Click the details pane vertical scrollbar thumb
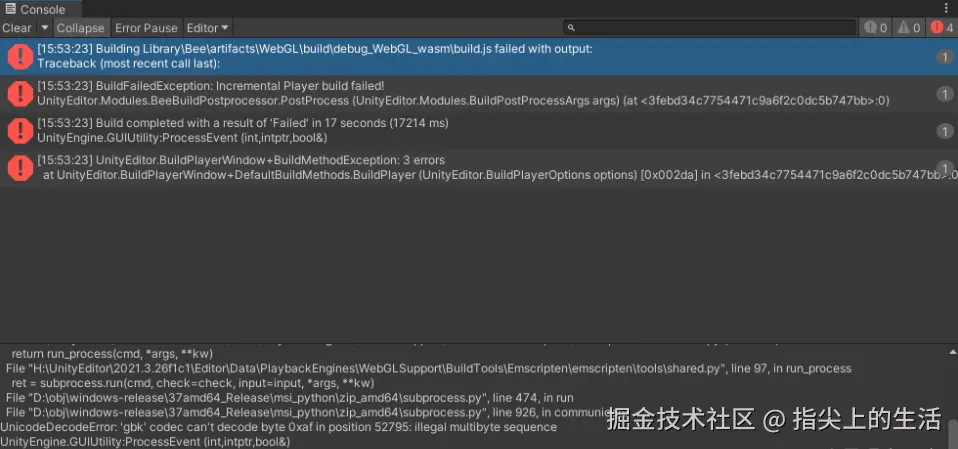 pos(953,433)
